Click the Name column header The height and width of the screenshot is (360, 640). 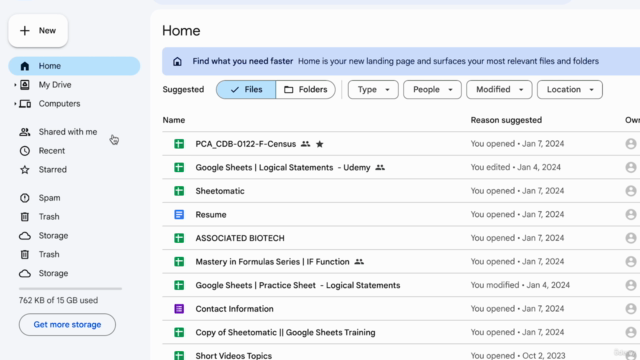174,120
